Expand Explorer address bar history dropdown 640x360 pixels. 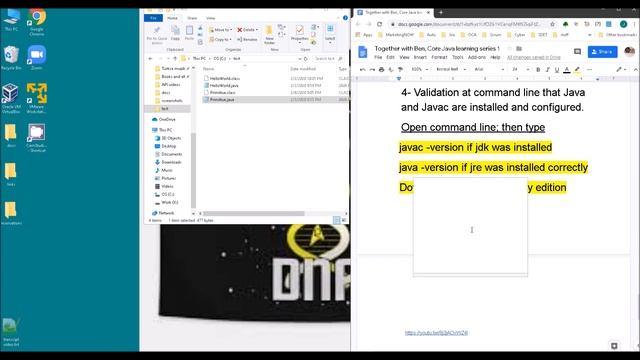(x=300, y=59)
